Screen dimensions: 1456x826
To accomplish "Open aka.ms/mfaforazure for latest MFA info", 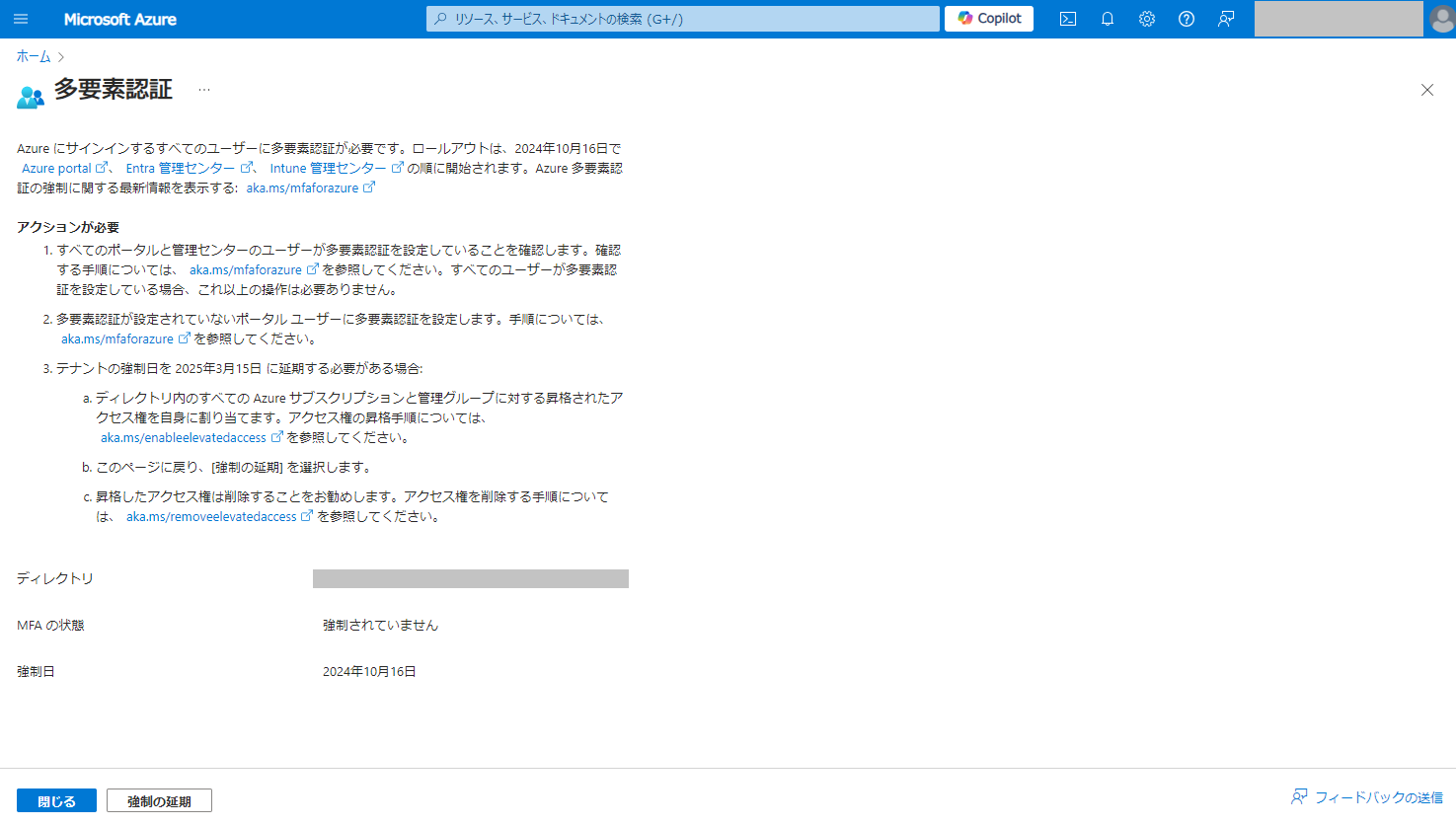I will coord(305,188).
